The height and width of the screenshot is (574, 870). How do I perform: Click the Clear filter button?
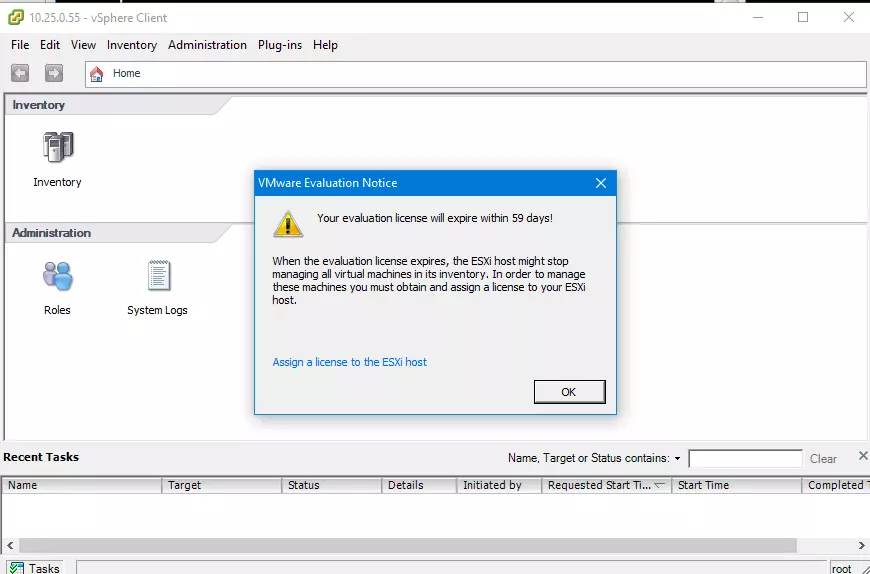823,459
